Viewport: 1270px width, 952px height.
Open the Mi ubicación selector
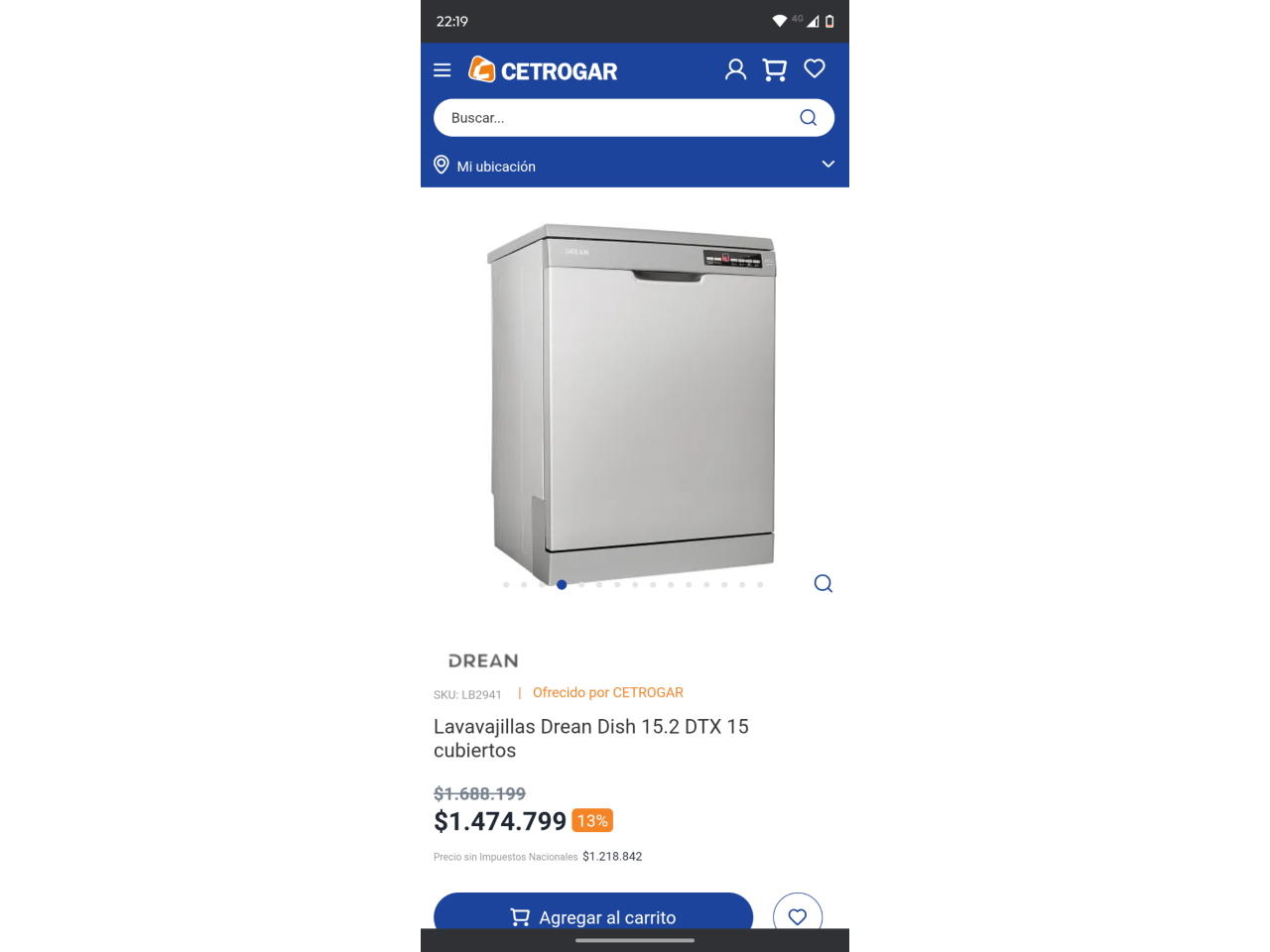coord(635,166)
